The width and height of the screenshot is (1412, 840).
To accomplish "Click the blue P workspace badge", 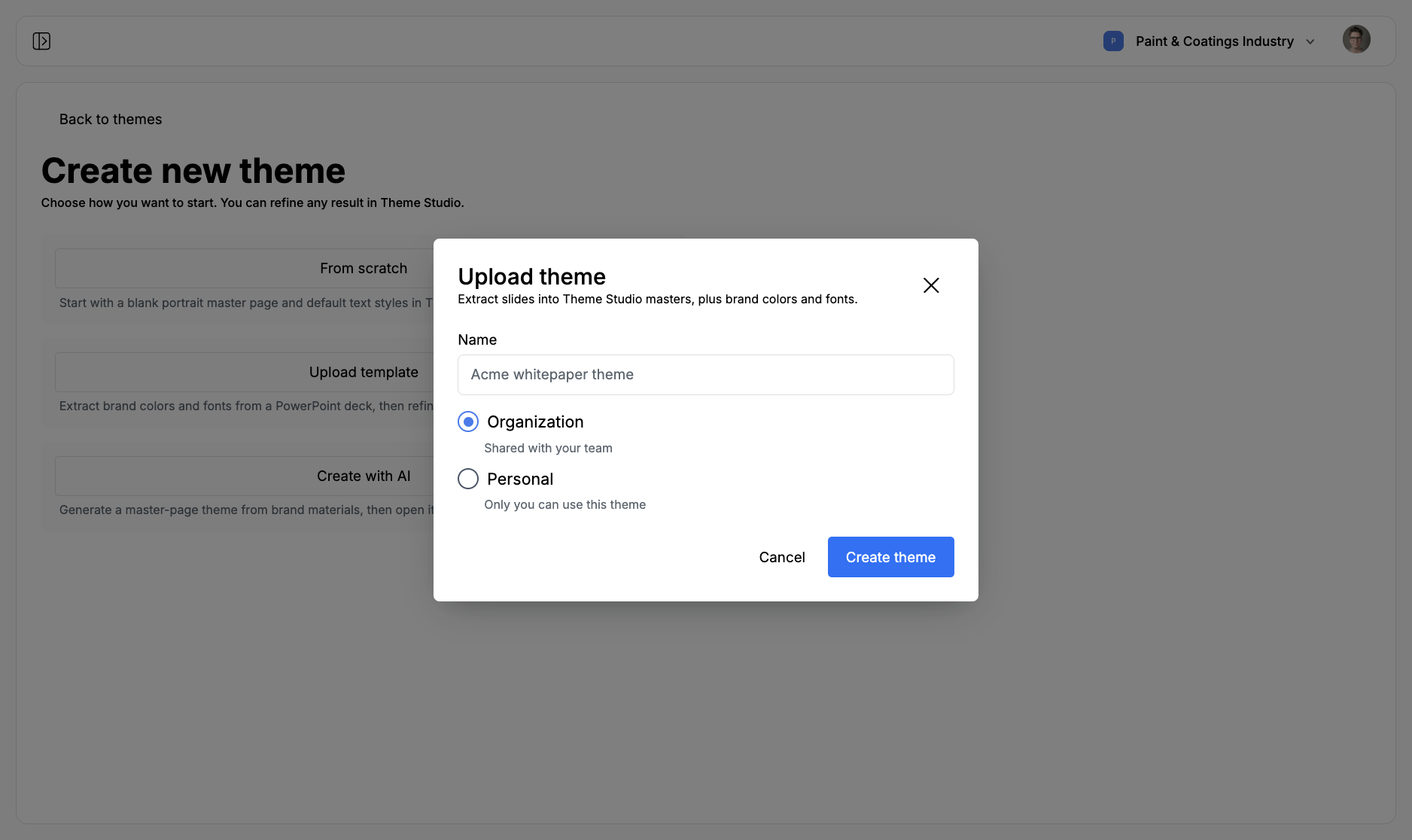I will (1113, 41).
